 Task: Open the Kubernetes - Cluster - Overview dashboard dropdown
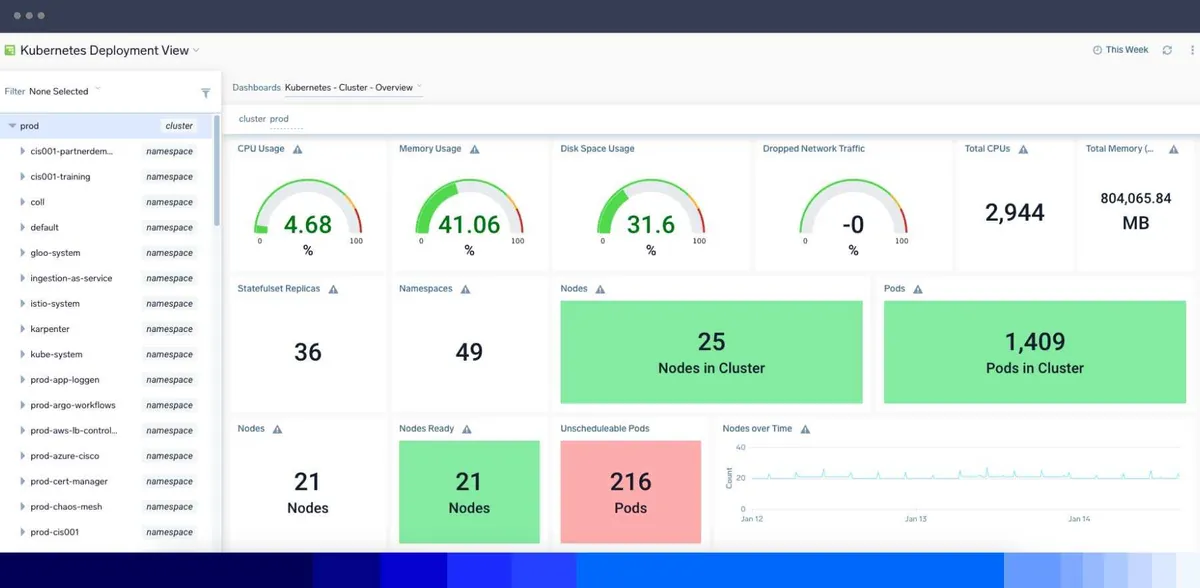point(353,88)
